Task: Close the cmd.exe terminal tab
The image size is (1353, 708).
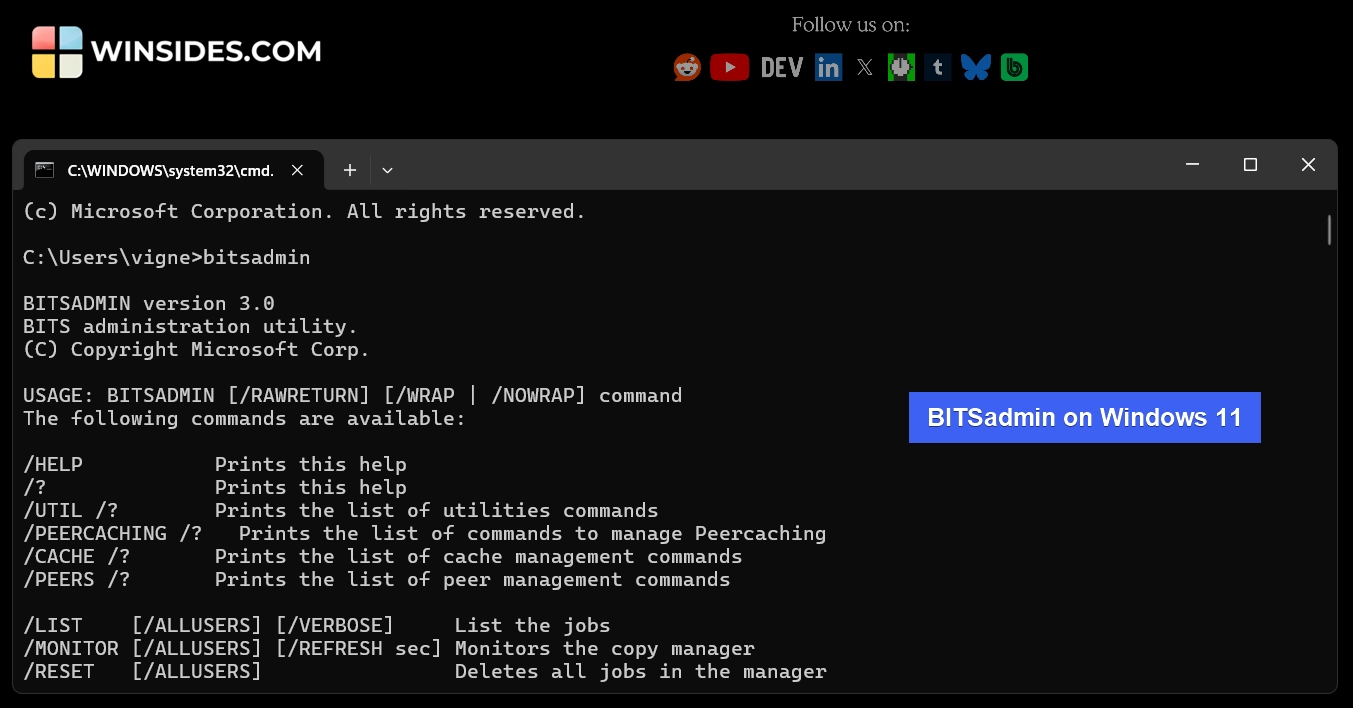Action: point(297,170)
